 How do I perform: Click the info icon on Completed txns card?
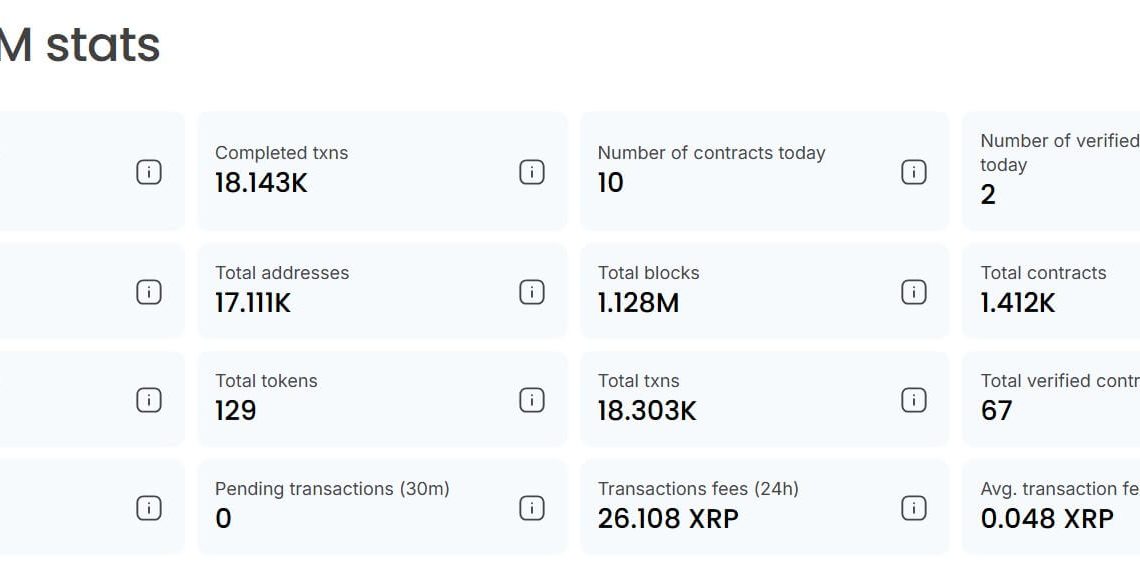pyautogui.click(x=532, y=172)
